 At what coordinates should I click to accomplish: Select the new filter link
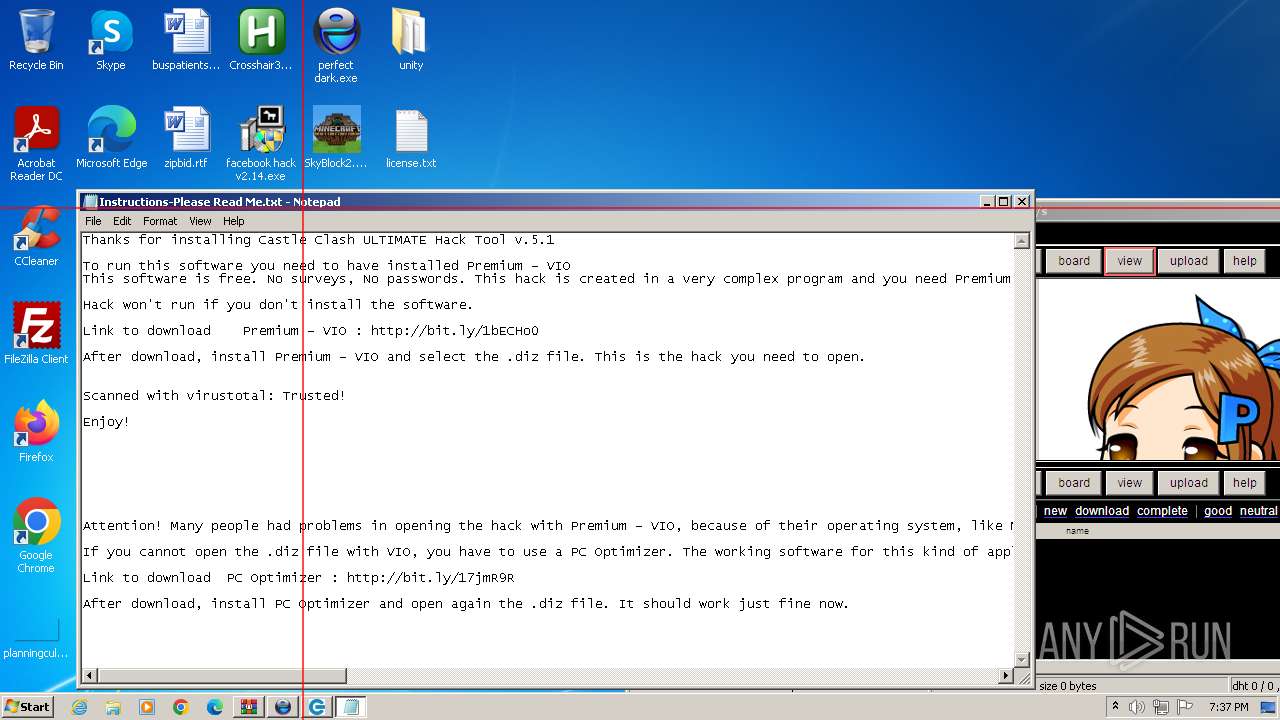click(1055, 511)
